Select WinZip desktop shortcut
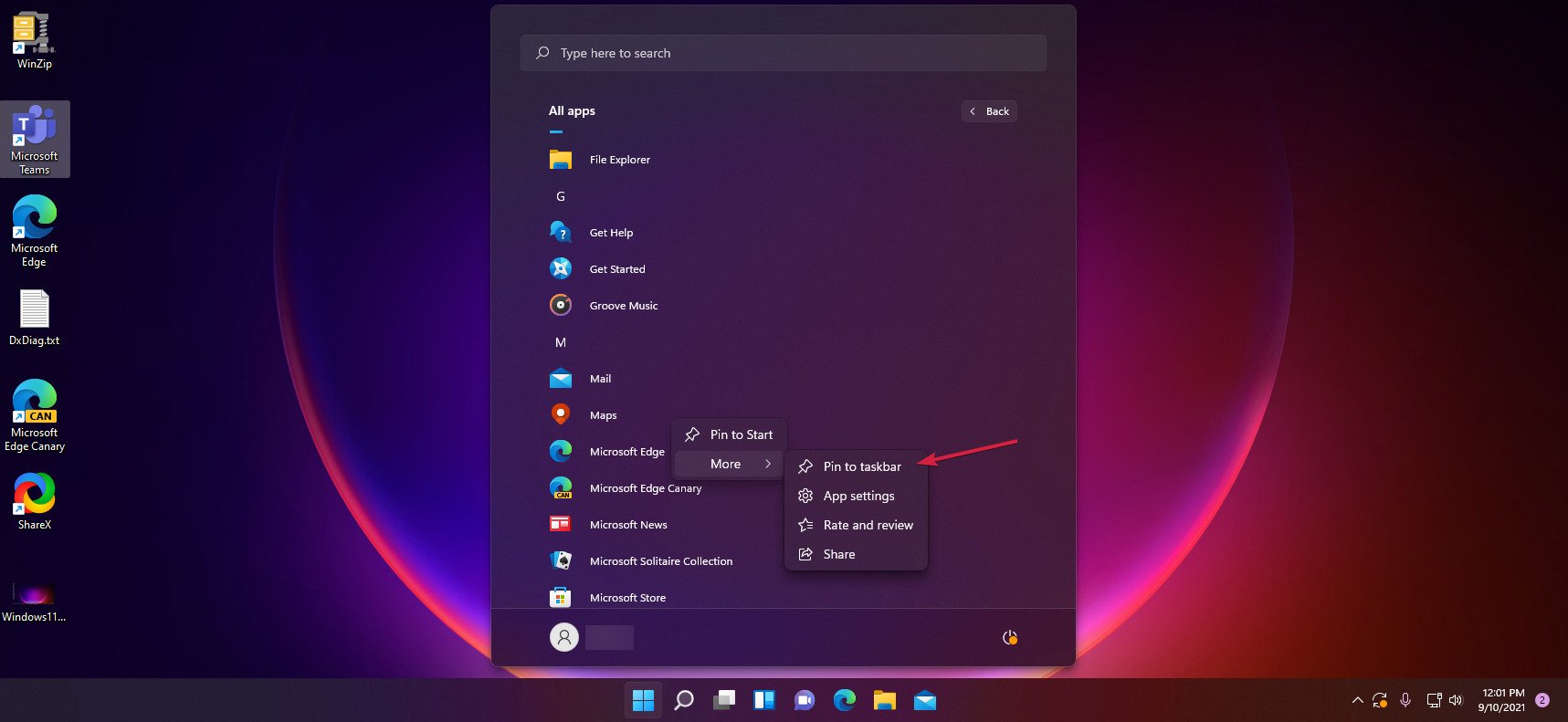This screenshot has height=722, width=1568. (x=35, y=41)
